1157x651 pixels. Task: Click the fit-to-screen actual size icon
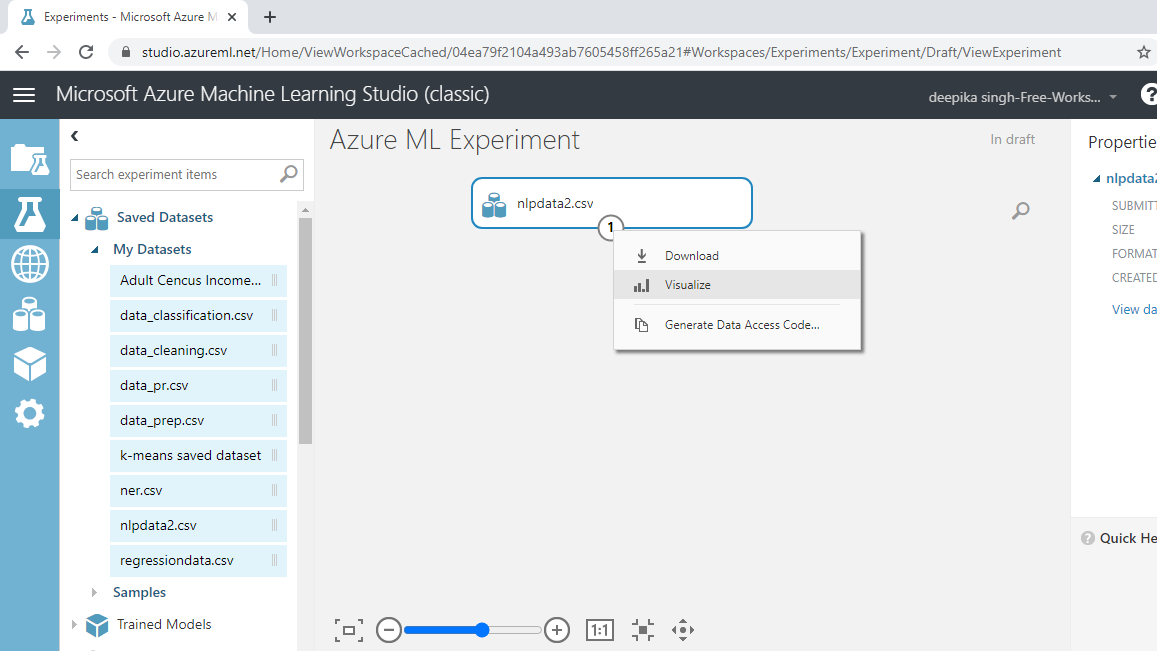349,630
